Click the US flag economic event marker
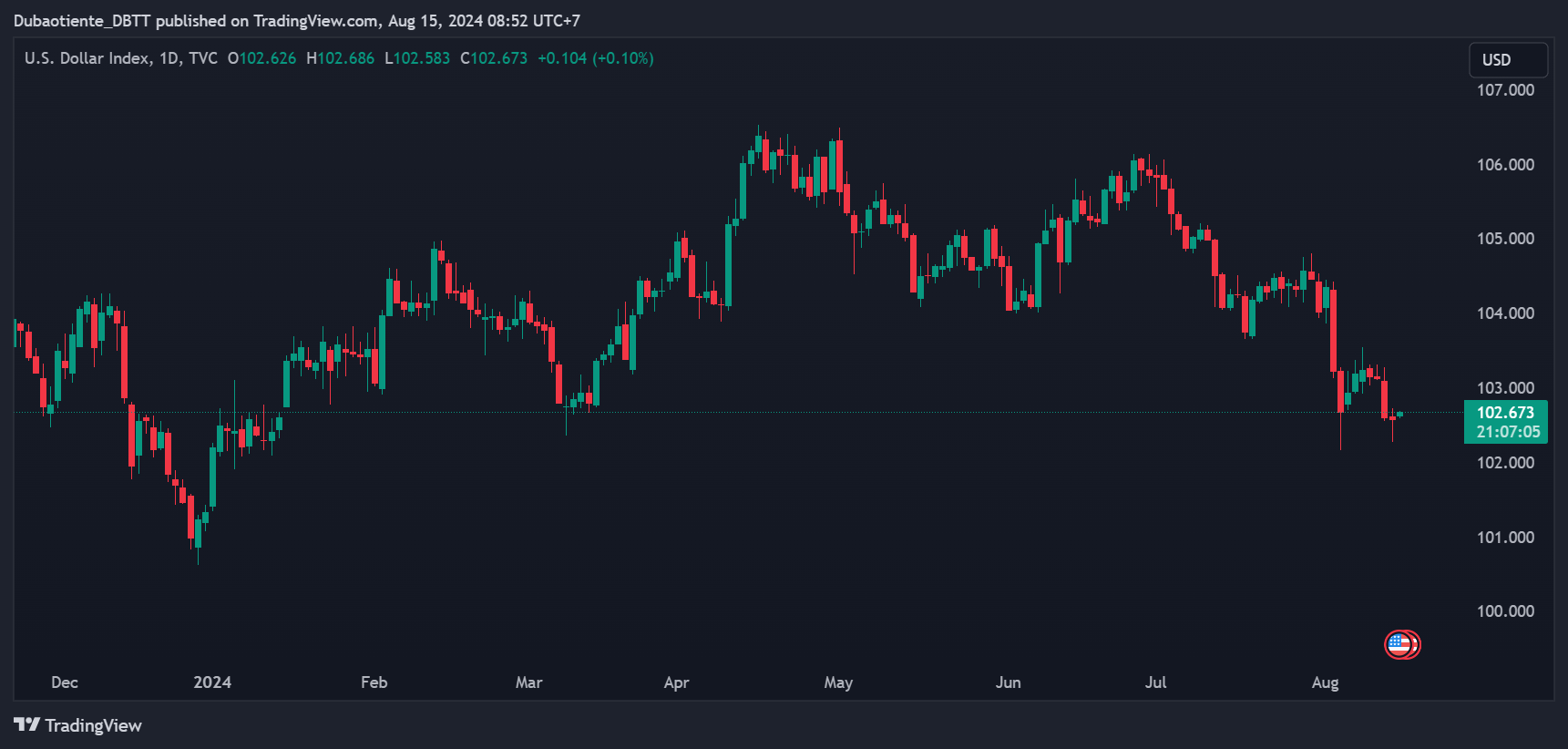The height and width of the screenshot is (749, 1568). click(1401, 645)
